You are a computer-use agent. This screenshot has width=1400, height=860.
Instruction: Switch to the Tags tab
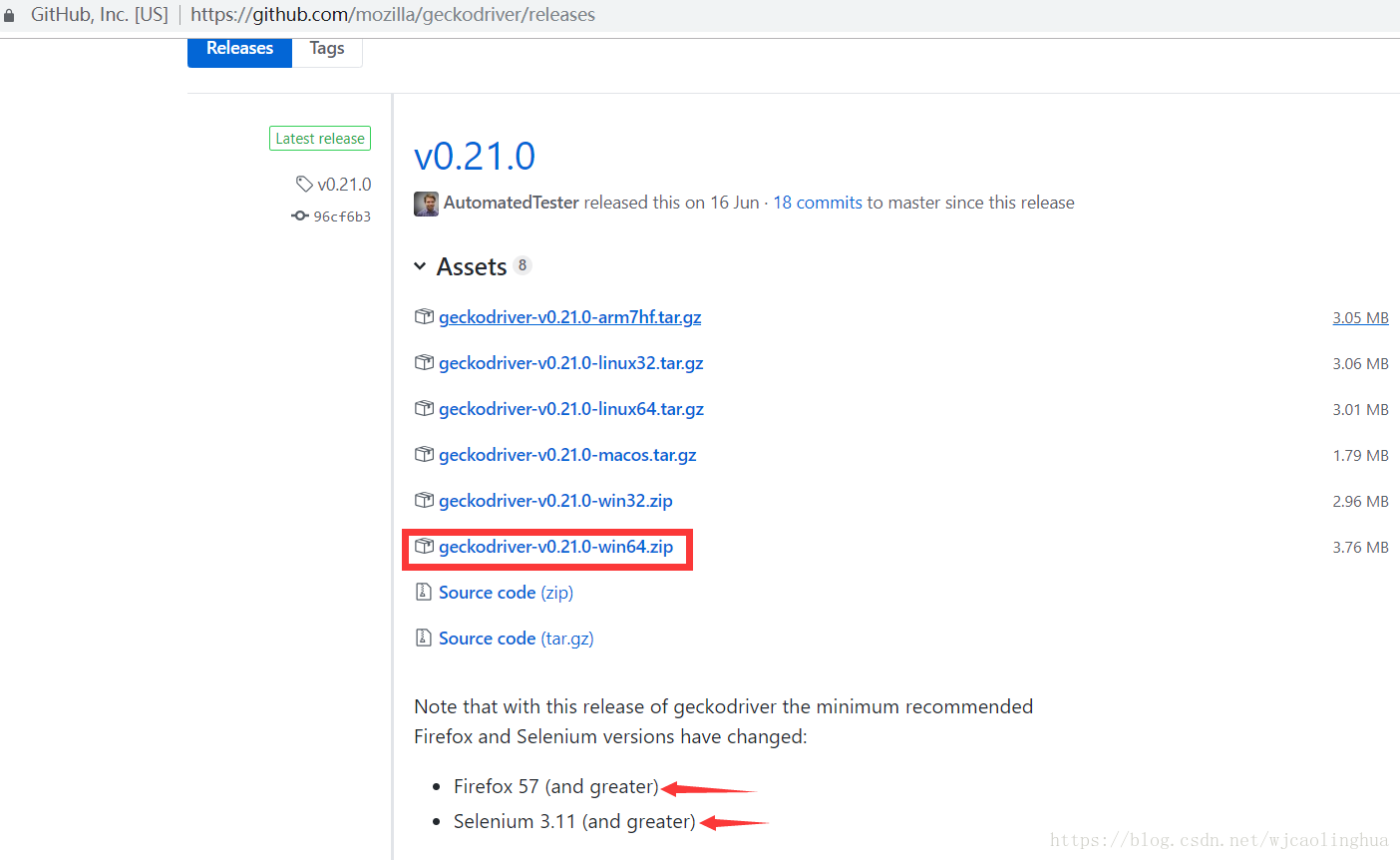tap(327, 49)
